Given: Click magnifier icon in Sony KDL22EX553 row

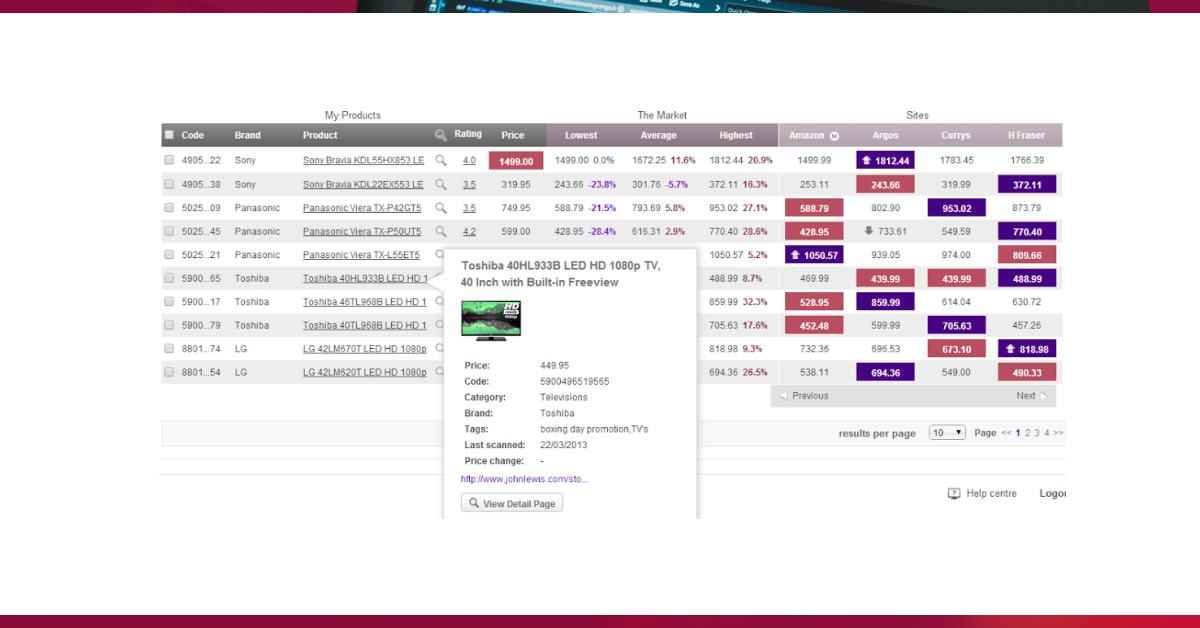Looking at the screenshot, I should [440, 184].
